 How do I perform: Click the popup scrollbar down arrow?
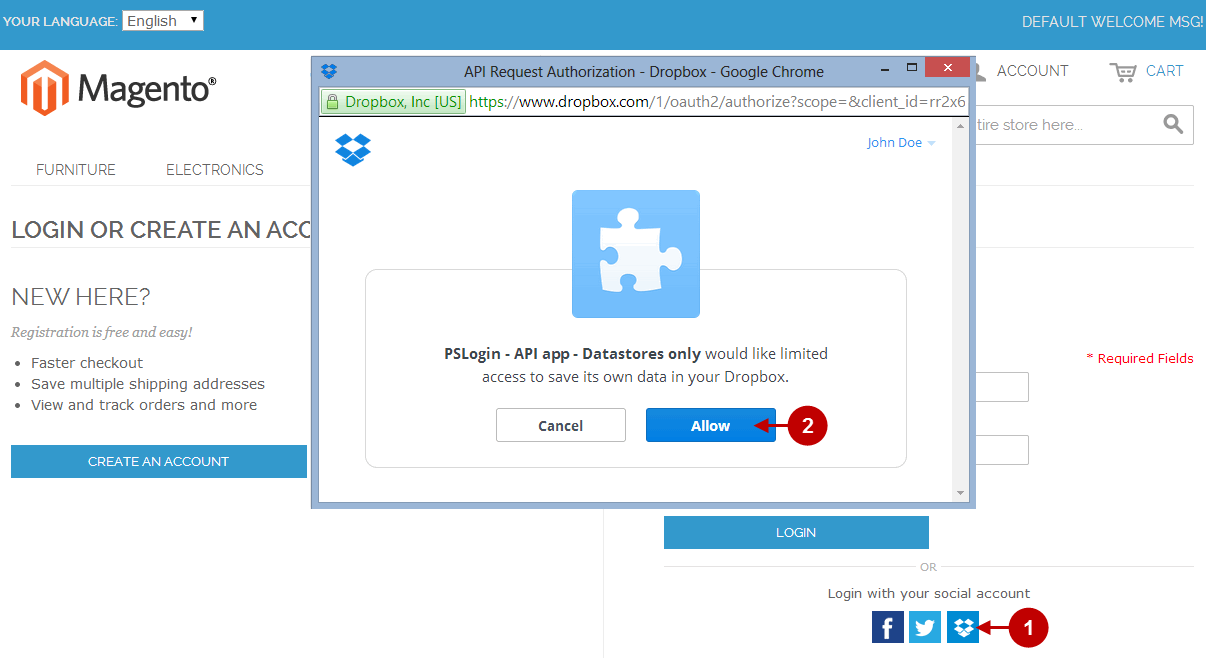point(961,493)
